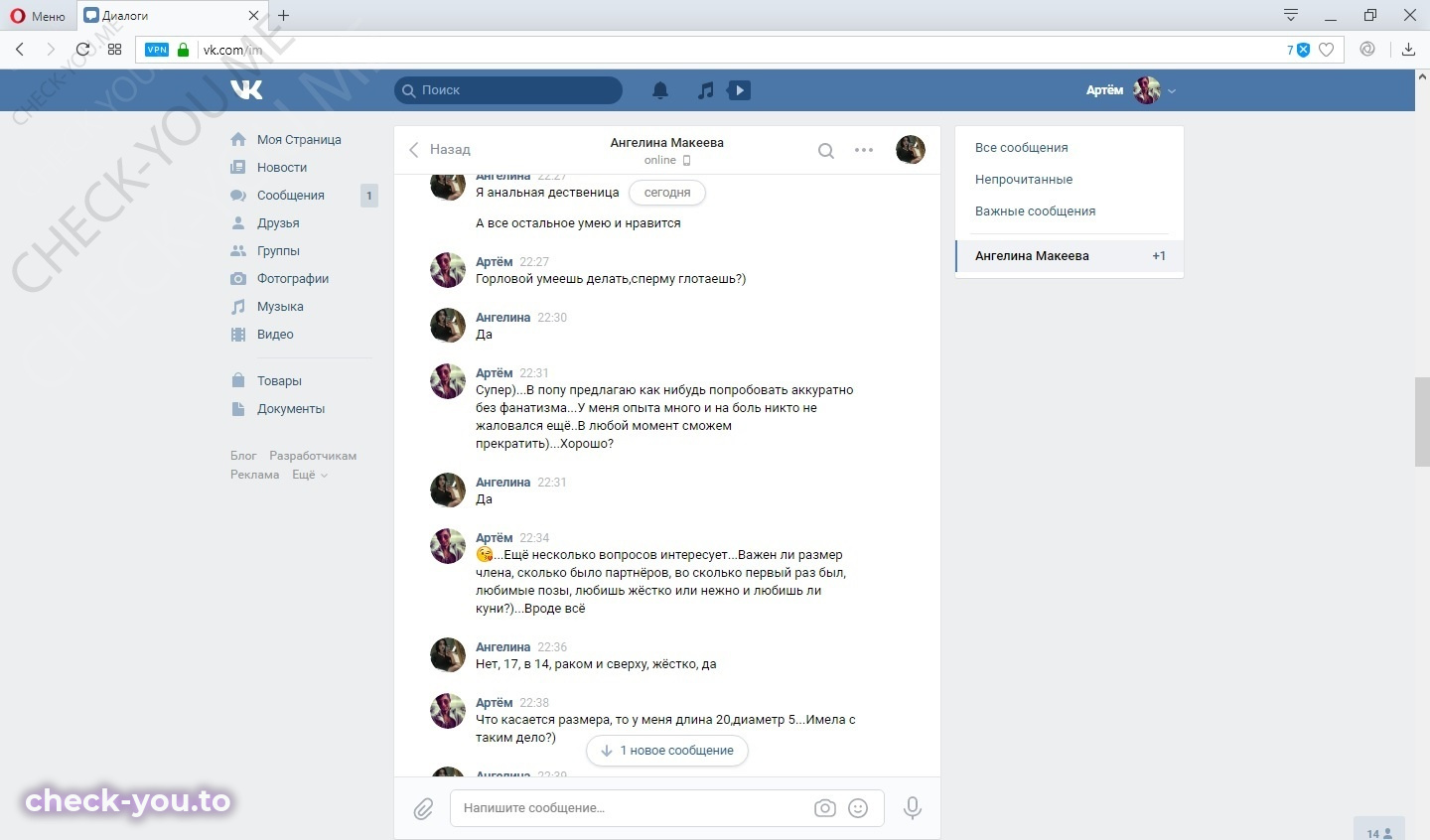Viewport: 1430px width, 840px height.
Task: Click the @ sidebar icon in toolbar
Action: tap(1367, 49)
